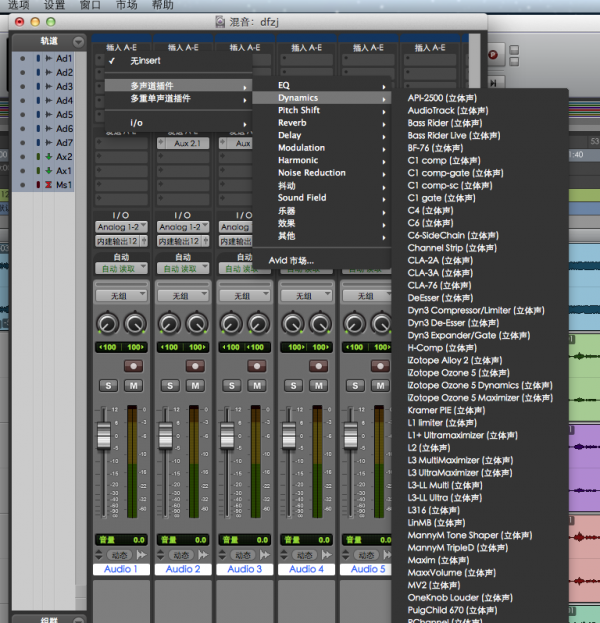Open automation mode selector on Audio 1
Viewport: 600px width, 623px height.
[x=121, y=269]
